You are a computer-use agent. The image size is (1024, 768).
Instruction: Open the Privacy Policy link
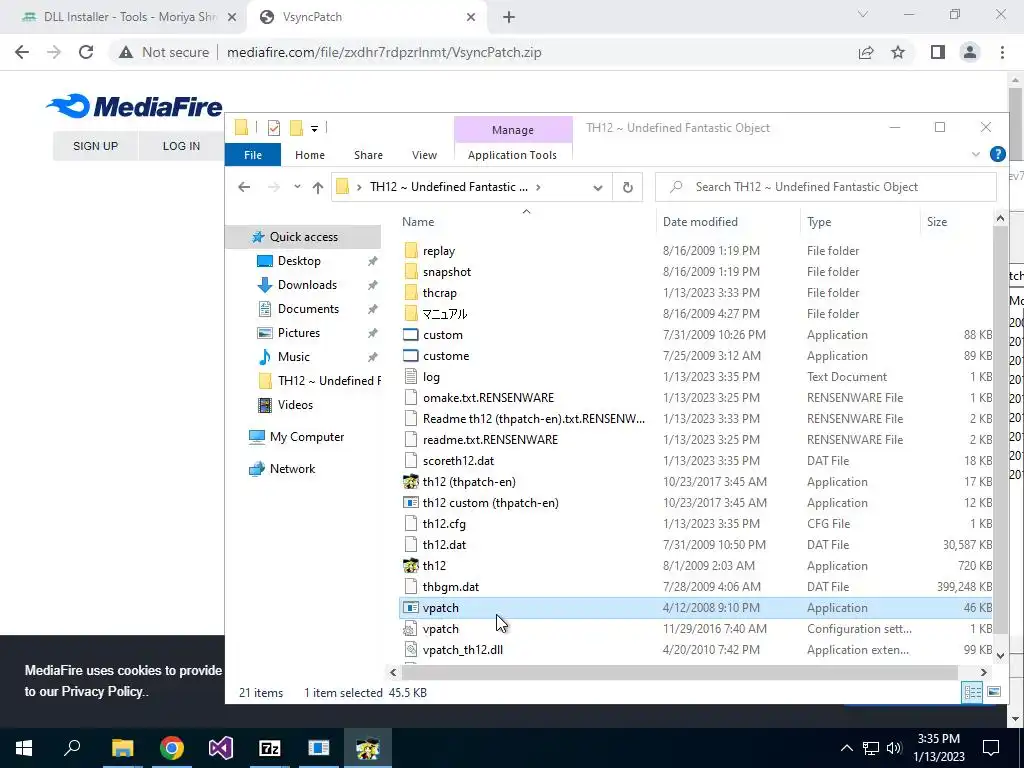pos(101,692)
